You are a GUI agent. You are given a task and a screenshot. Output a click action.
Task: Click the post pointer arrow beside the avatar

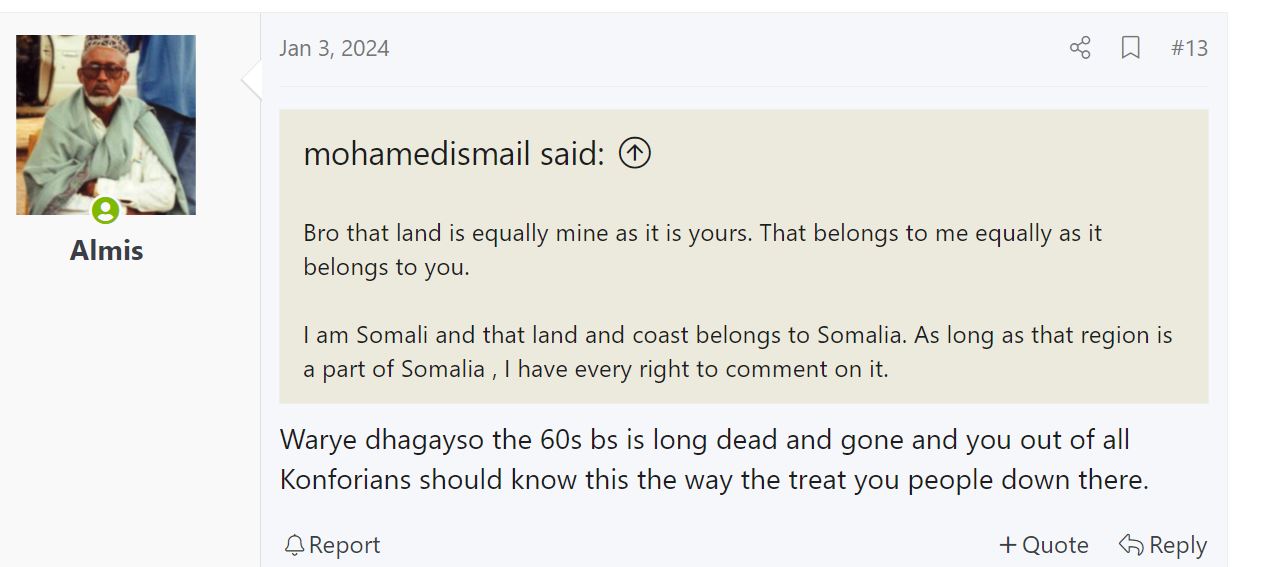point(252,80)
